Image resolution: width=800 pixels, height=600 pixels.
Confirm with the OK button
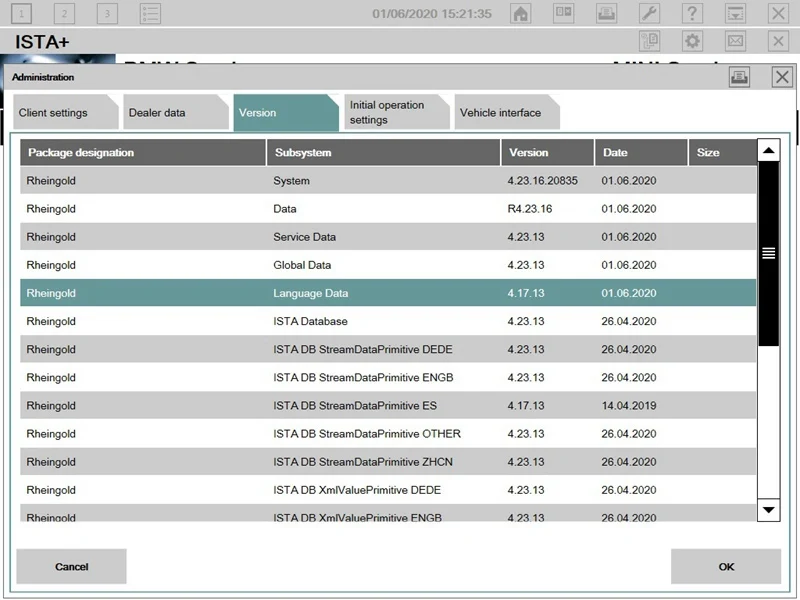[x=726, y=567]
